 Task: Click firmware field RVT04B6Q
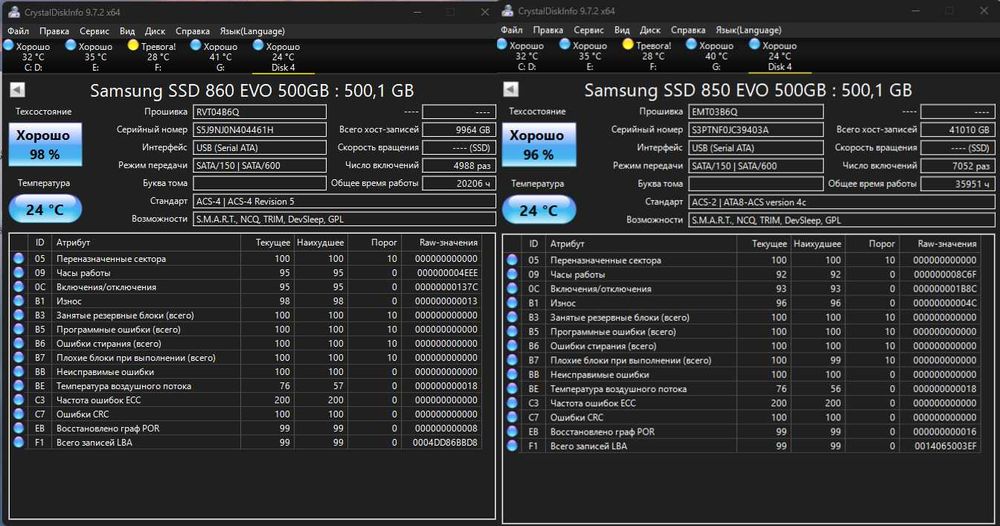(260, 112)
